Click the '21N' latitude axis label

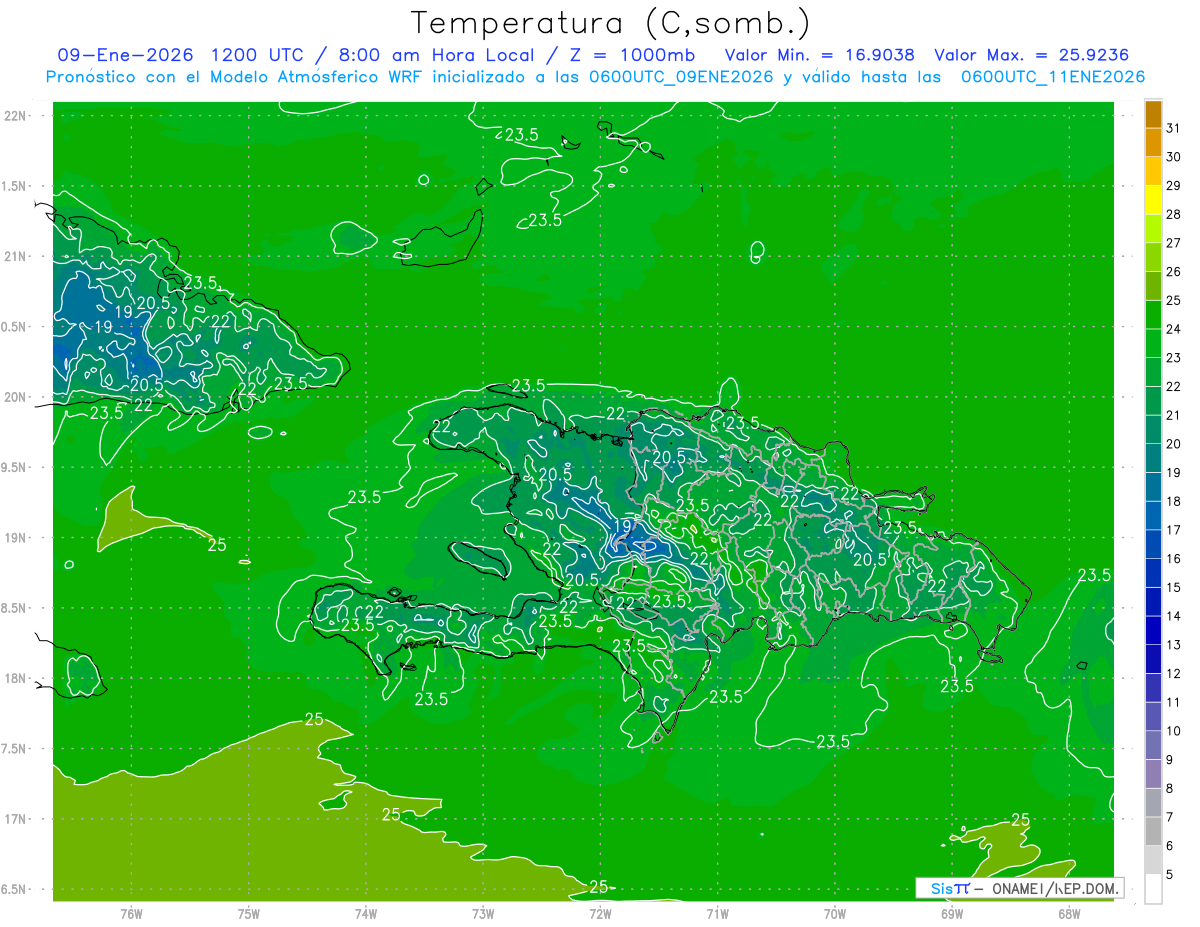coord(15,256)
